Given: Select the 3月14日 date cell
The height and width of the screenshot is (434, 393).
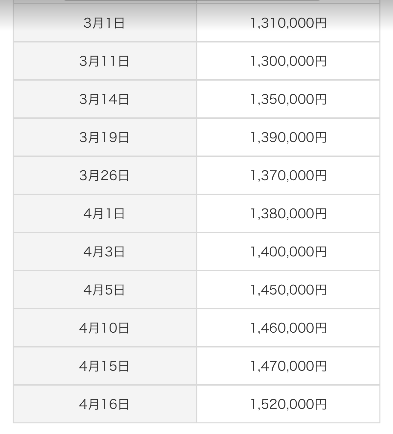Looking at the screenshot, I should (x=105, y=99).
